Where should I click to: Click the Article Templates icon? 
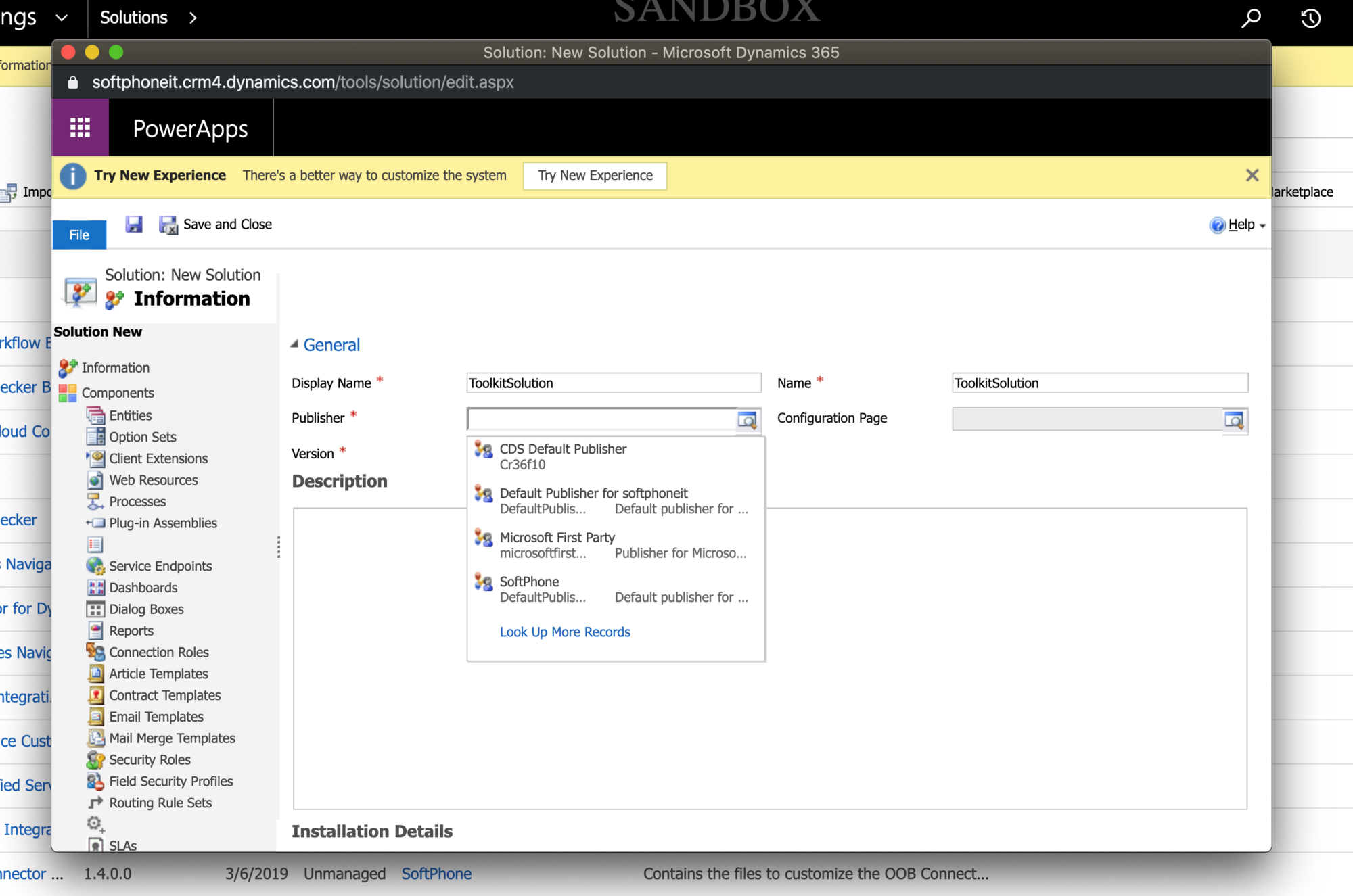[95, 674]
